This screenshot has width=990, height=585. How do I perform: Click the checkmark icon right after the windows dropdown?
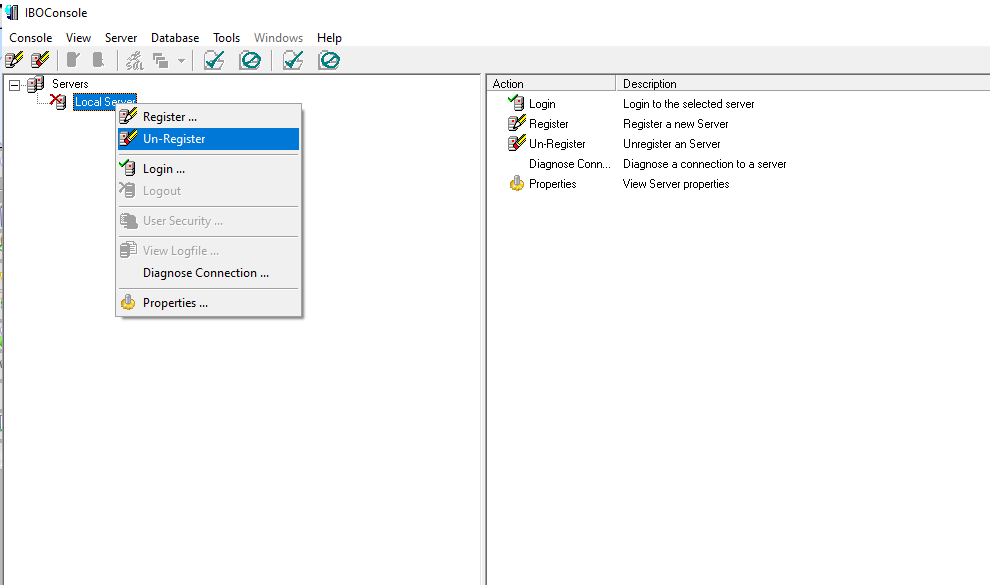pos(214,61)
